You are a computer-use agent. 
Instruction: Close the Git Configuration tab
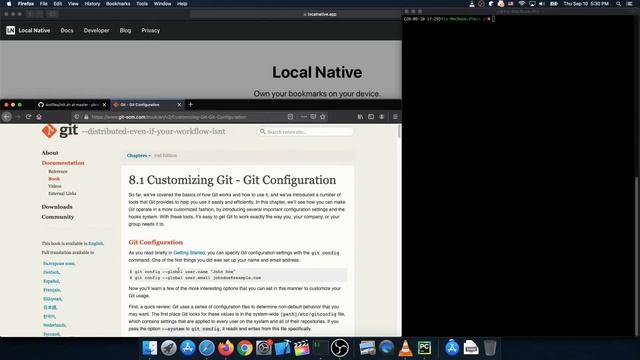coord(179,104)
